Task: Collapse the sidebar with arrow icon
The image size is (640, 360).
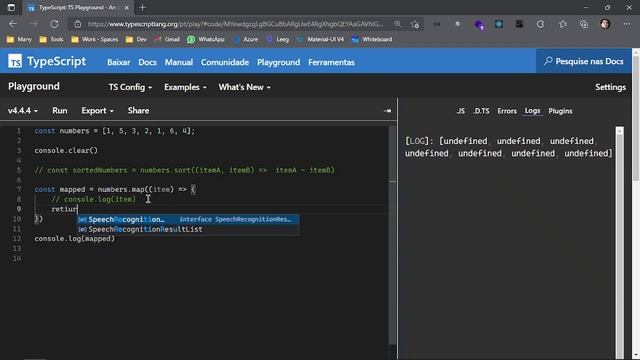Action: pyautogui.click(x=387, y=111)
